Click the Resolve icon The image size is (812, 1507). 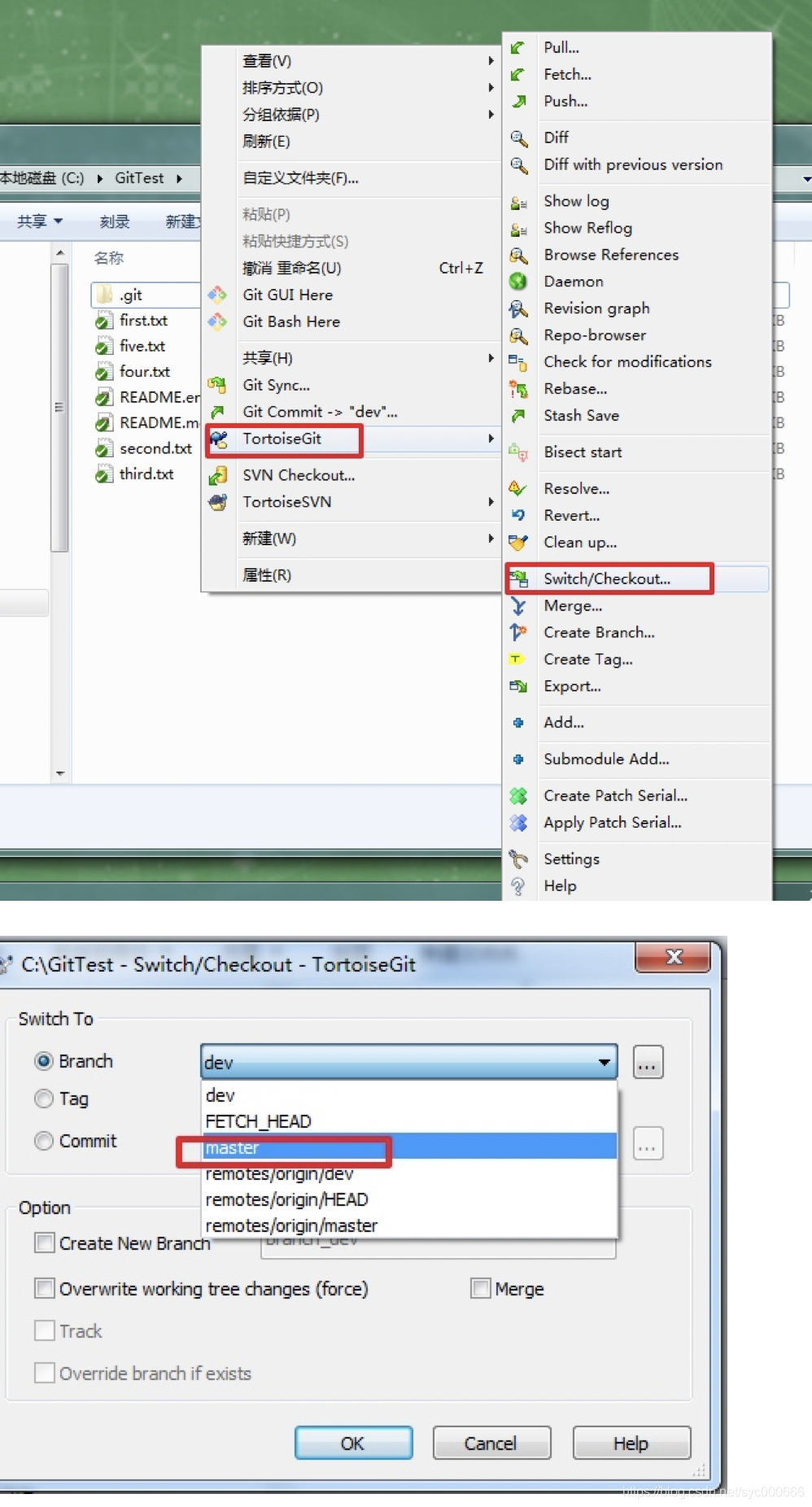click(518, 488)
